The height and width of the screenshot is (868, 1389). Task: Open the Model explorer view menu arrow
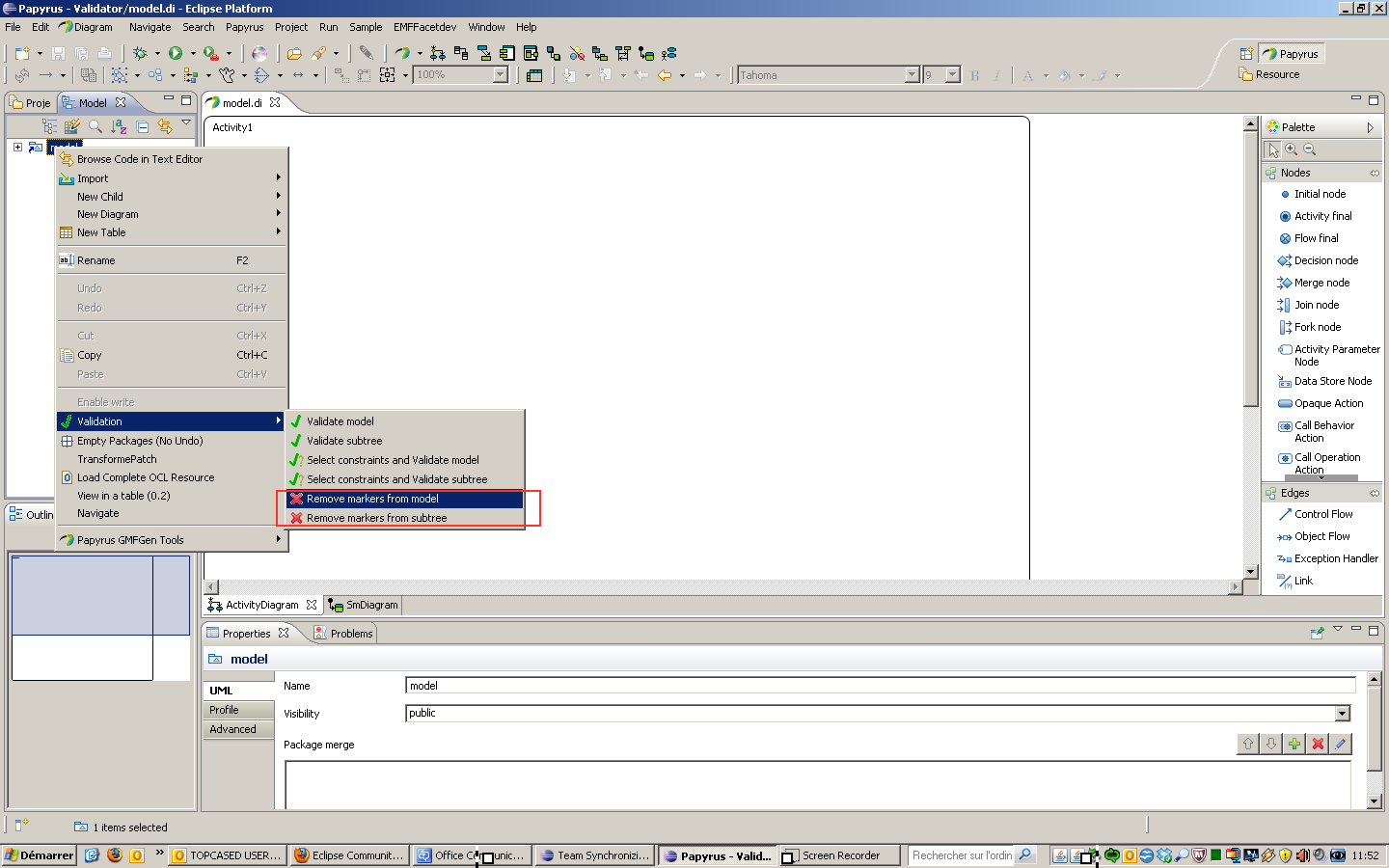[x=186, y=123]
